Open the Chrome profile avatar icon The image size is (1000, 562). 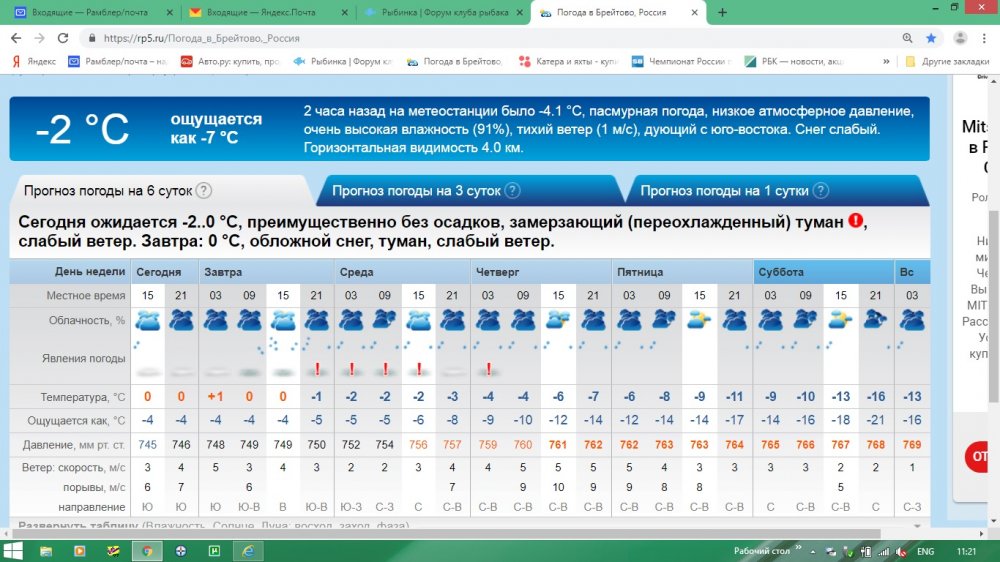[x=960, y=38]
